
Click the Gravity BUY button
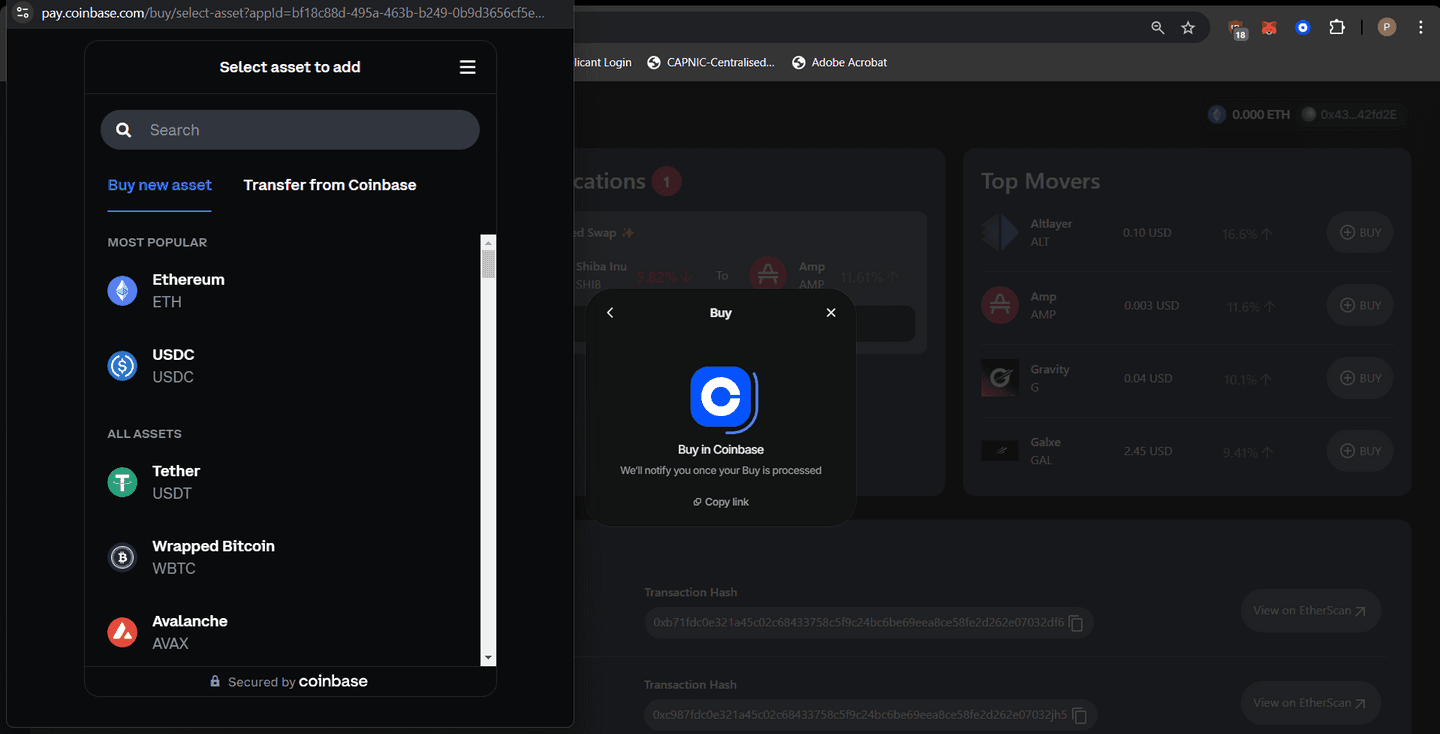1360,378
